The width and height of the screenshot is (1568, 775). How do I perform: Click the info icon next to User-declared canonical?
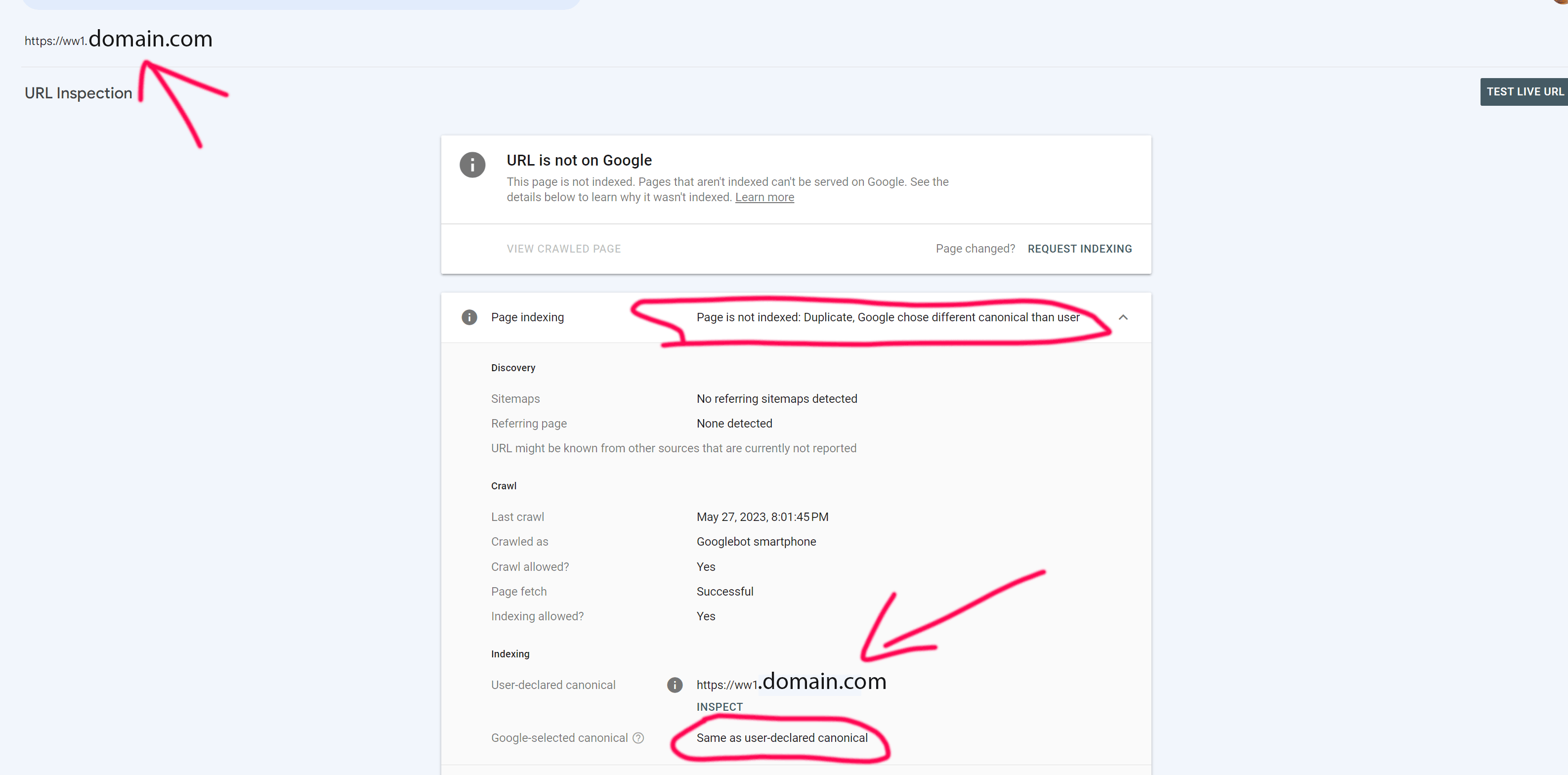pyautogui.click(x=675, y=685)
